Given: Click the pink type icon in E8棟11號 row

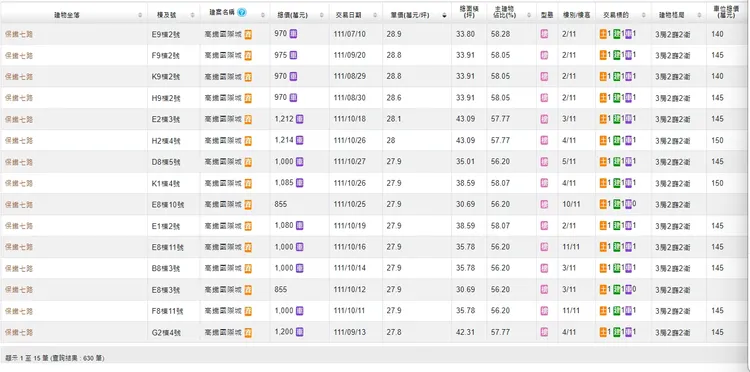Looking at the screenshot, I should [x=544, y=247].
